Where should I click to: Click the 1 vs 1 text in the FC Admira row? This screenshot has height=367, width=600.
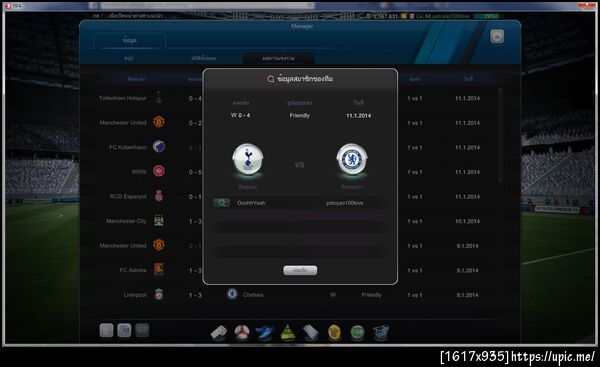[x=415, y=270]
